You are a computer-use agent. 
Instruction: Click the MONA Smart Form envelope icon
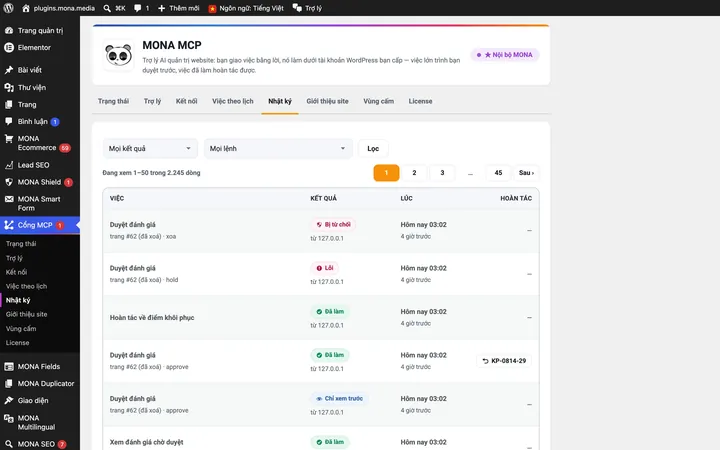coord(9,199)
